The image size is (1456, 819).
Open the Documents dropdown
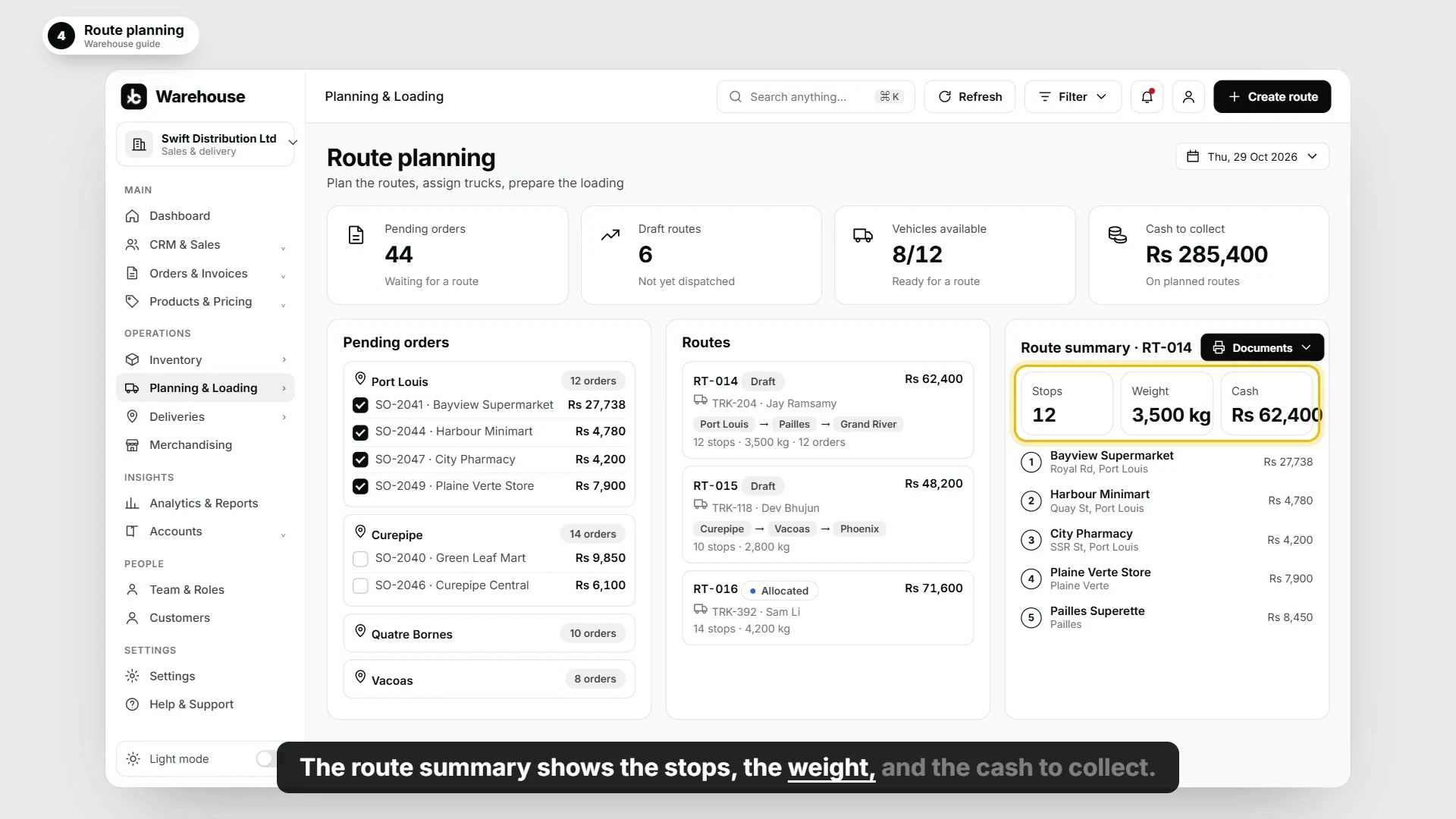1262,347
